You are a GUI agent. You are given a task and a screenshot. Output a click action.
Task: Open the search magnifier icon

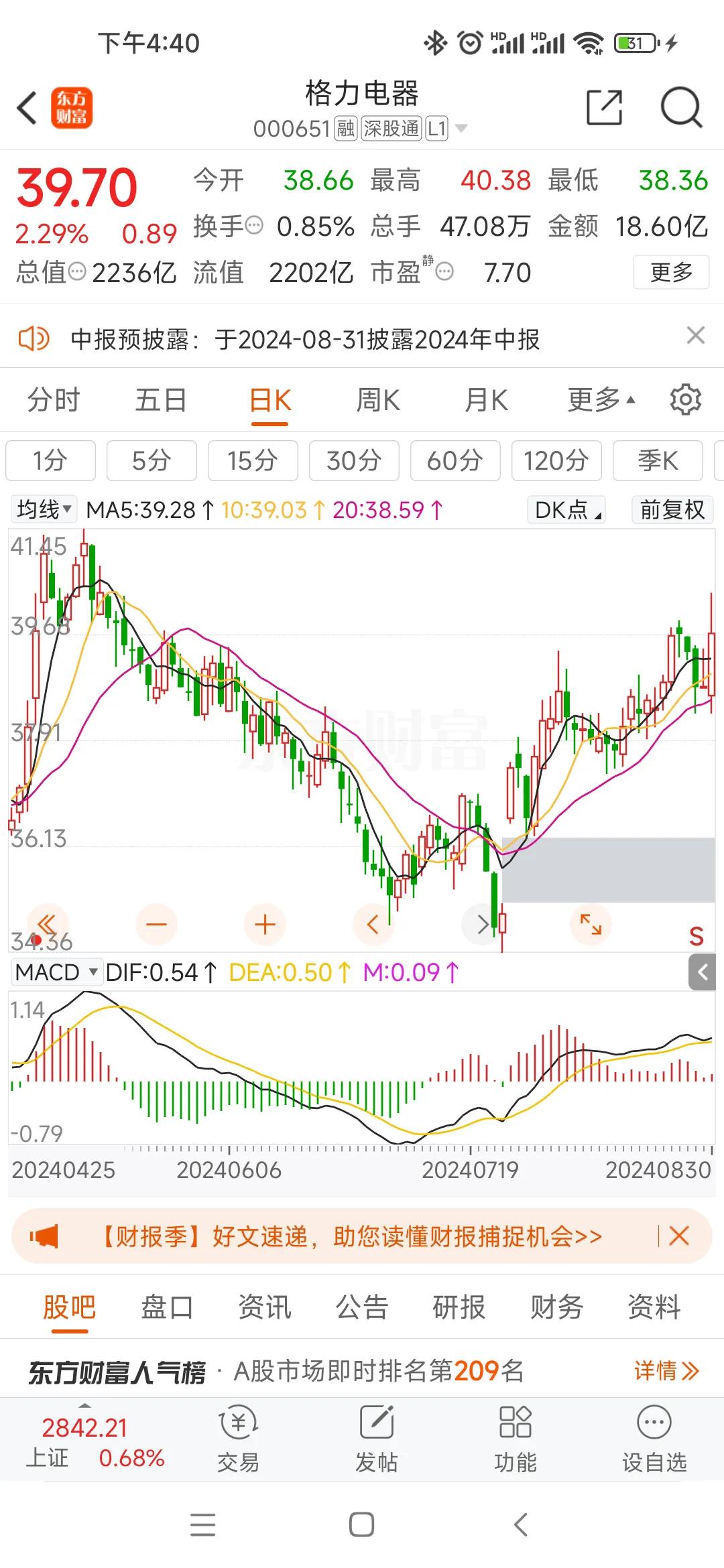[x=681, y=107]
